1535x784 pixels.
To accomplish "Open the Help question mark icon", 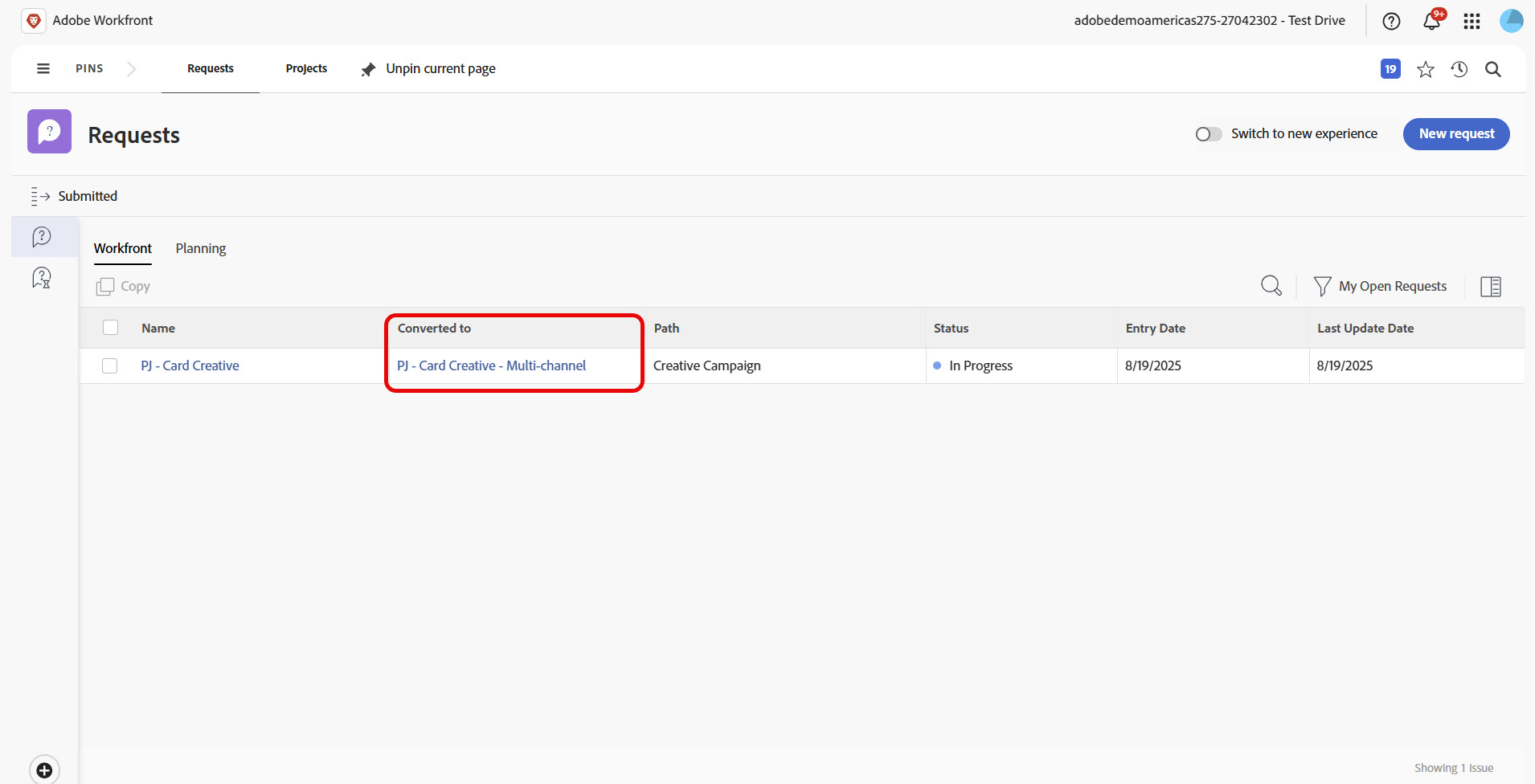I will (x=1391, y=22).
